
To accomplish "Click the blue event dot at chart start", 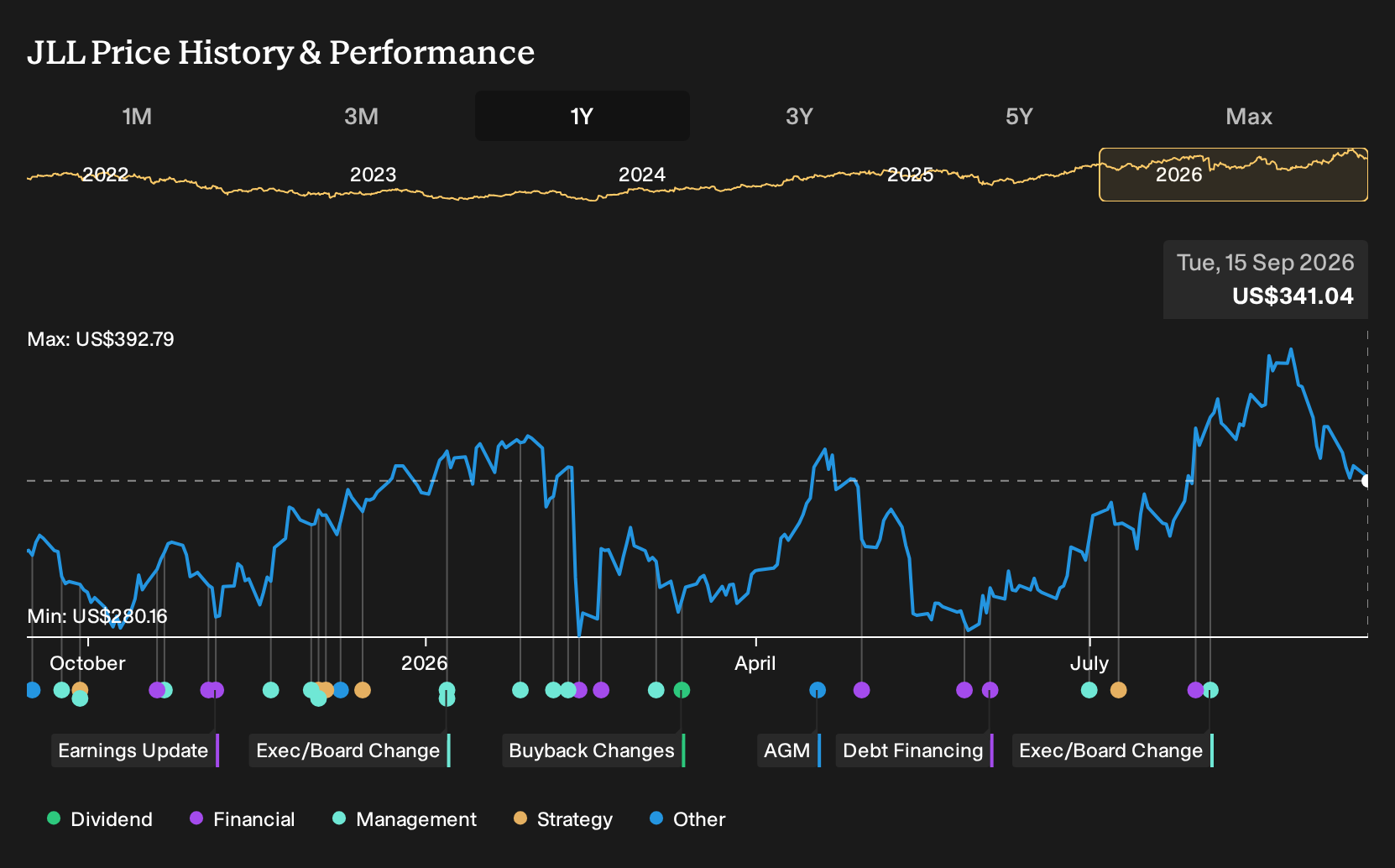I will tap(33, 690).
